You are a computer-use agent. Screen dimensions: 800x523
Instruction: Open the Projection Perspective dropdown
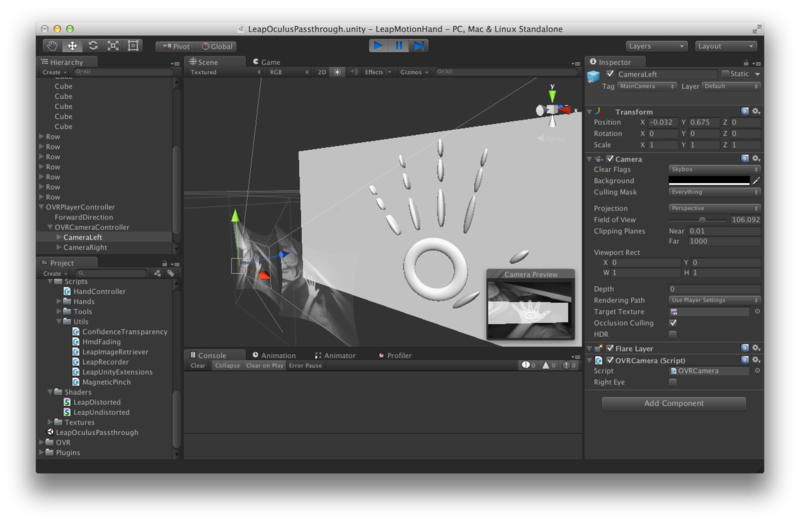(x=714, y=208)
